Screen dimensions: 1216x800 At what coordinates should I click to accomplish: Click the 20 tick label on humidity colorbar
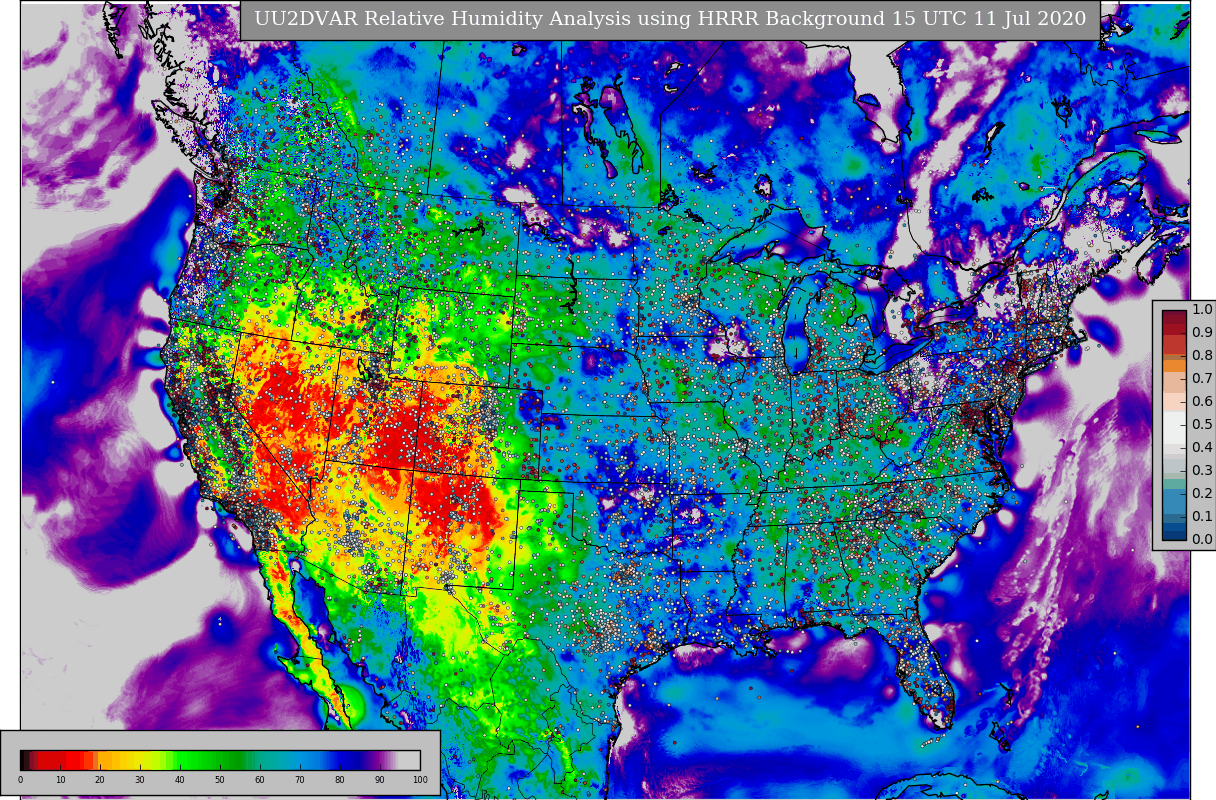100,779
